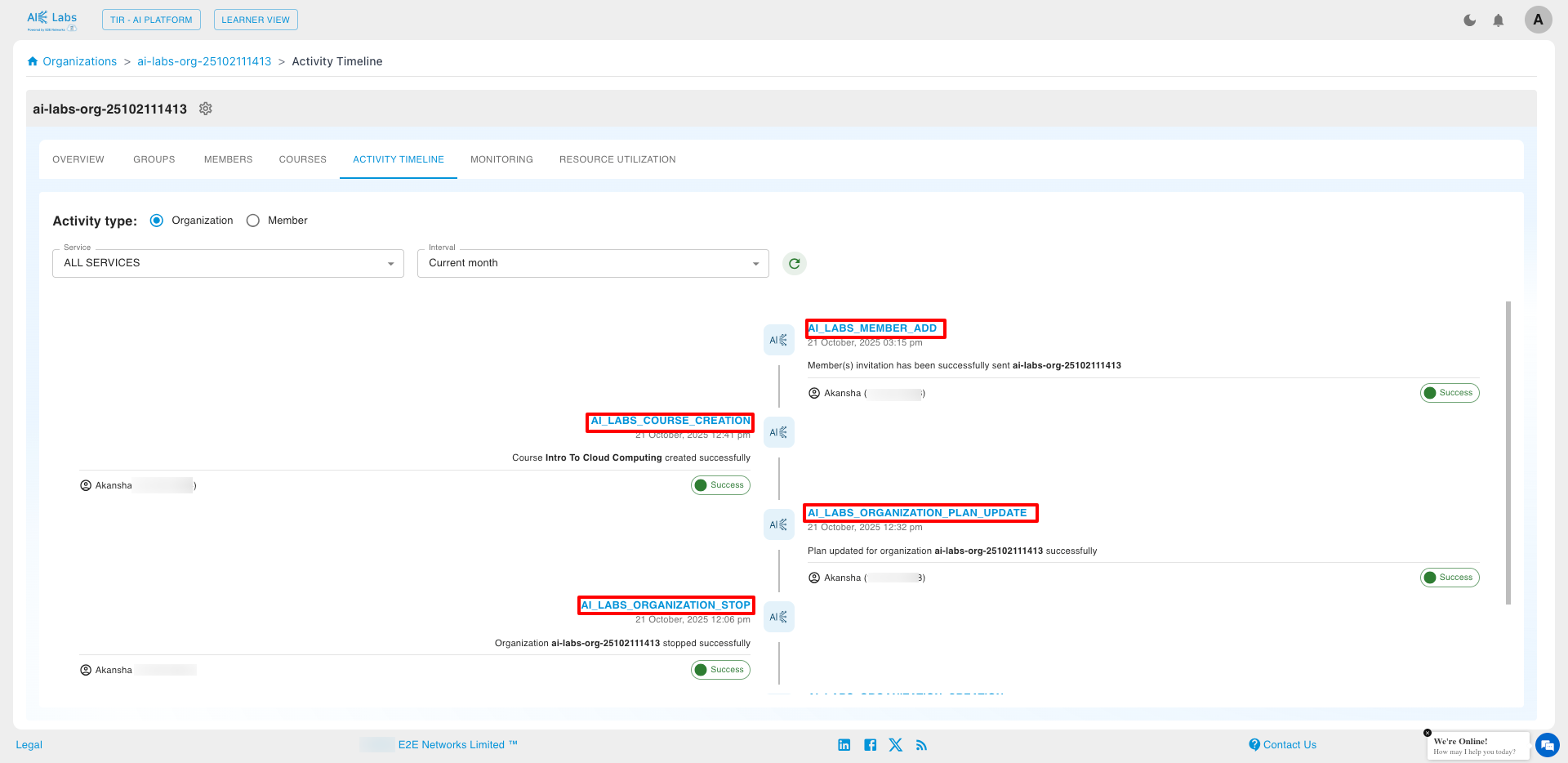Open the AI_LABS_ORGANIZATION_STOP activity link
The height and width of the screenshot is (763, 1568).
666,605
